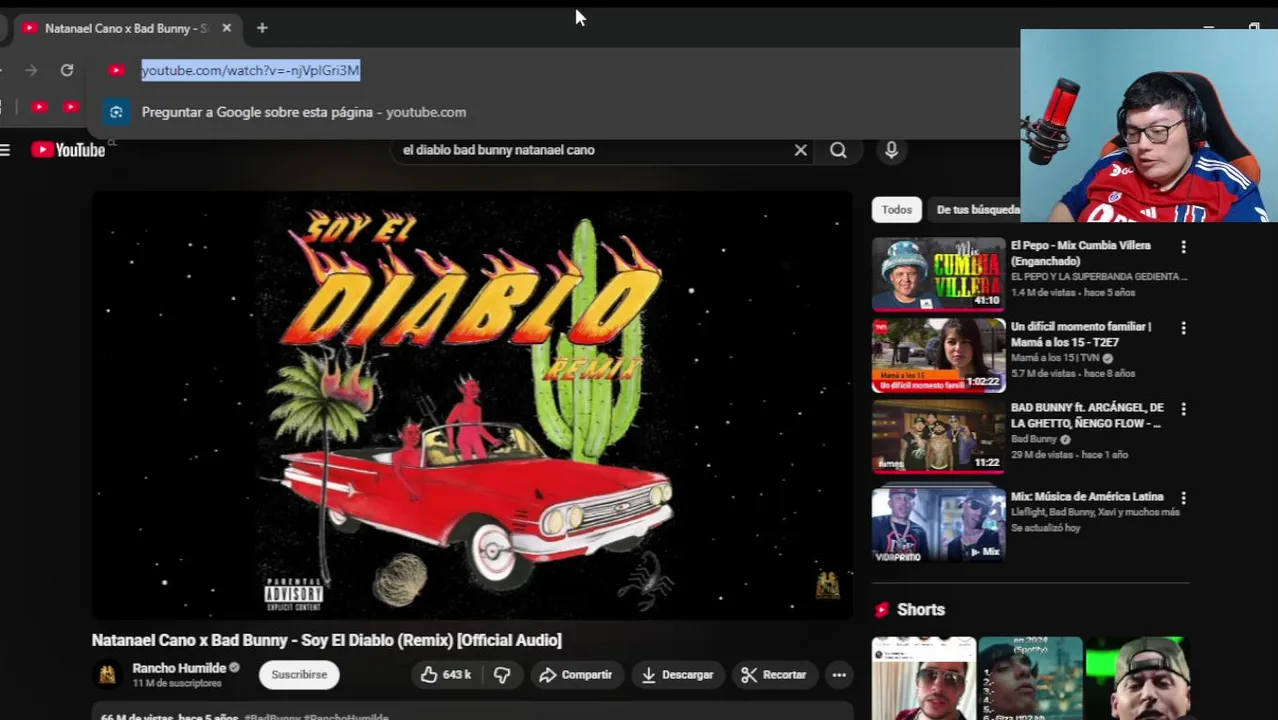This screenshot has height=720, width=1278.
Task: Open Rancho Humilde channel avatar
Action: [107, 675]
